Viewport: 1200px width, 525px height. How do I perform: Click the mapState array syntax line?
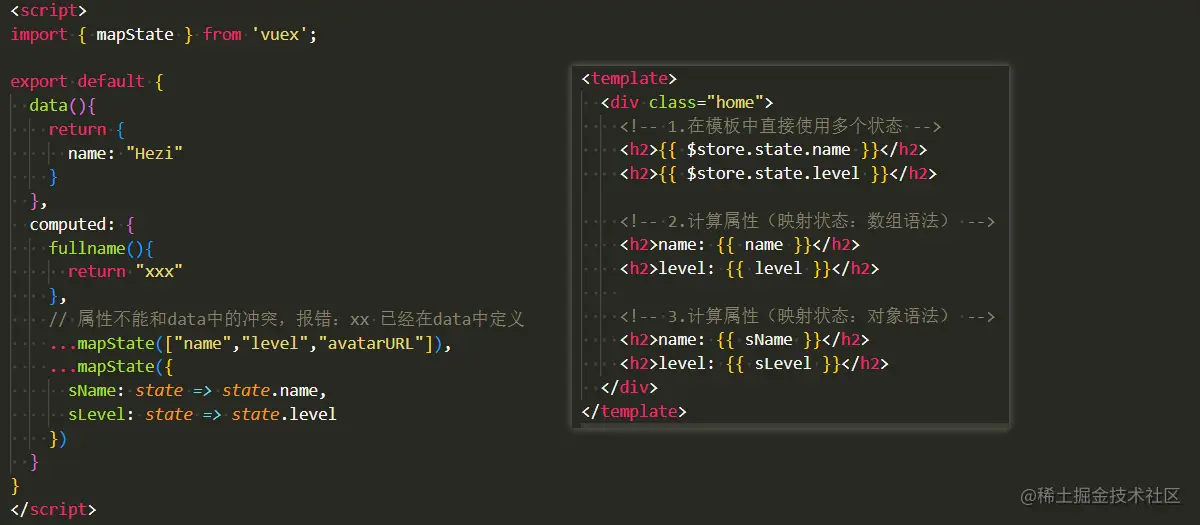[251, 343]
